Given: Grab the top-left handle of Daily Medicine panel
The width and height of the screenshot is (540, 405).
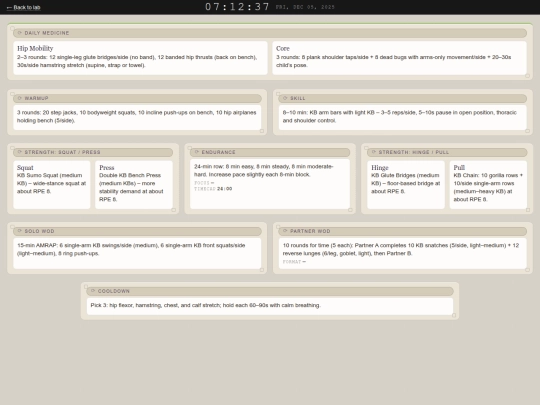Looking at the screenshot, I should point(12,29).
